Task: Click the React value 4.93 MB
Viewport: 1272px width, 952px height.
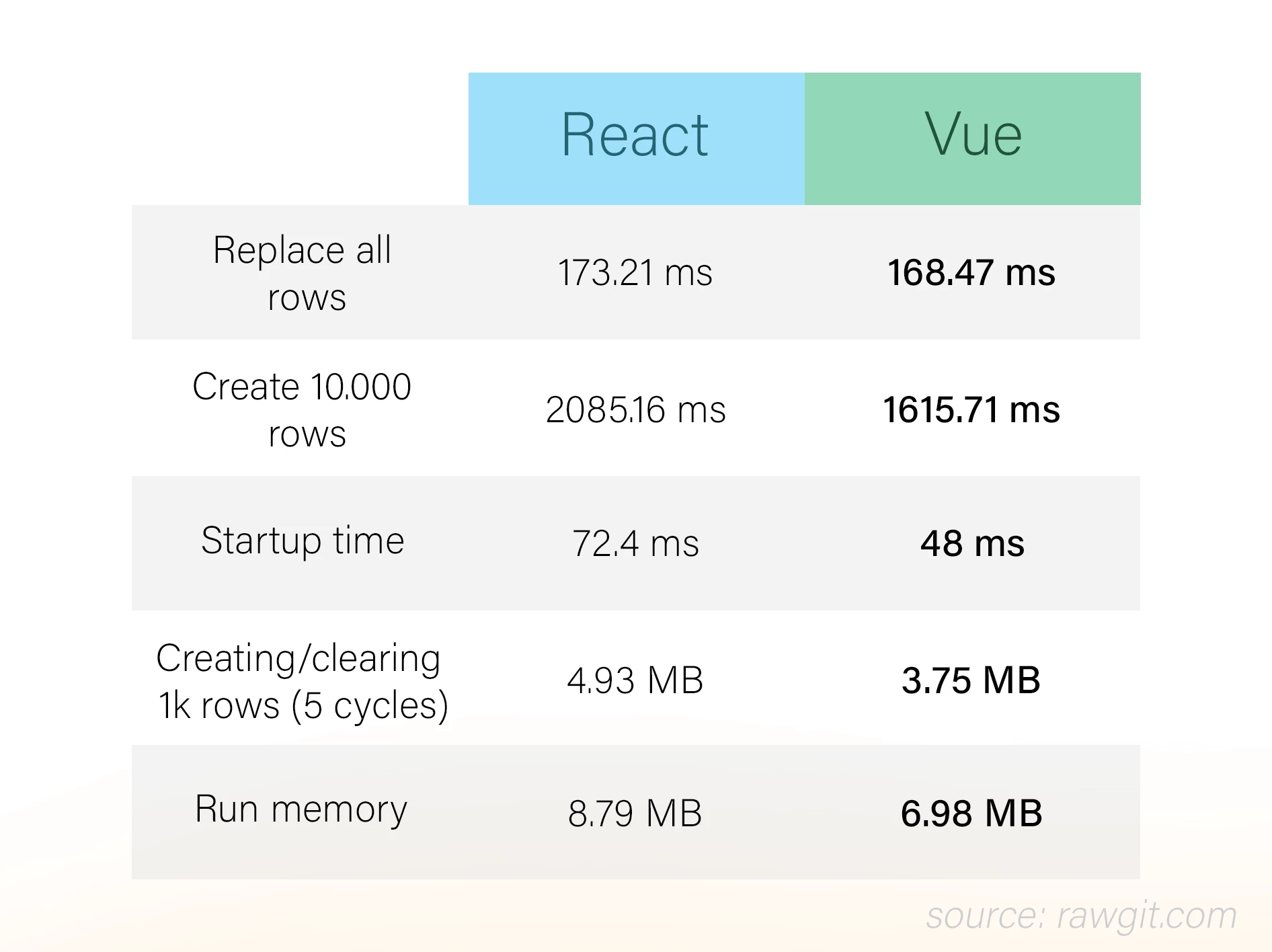Action: point(635,680)
